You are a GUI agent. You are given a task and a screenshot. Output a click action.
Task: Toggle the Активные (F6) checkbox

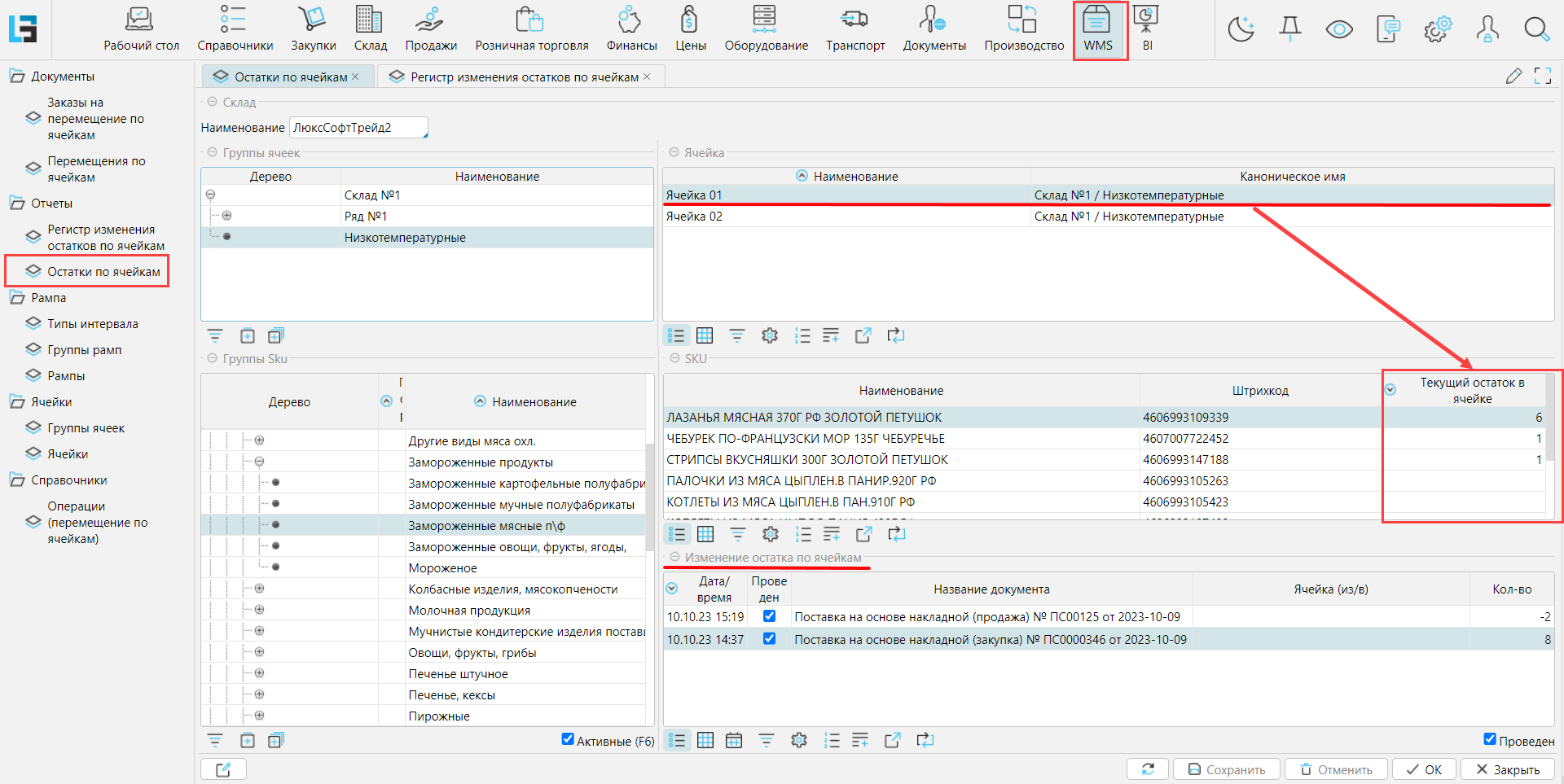point(568,739)
